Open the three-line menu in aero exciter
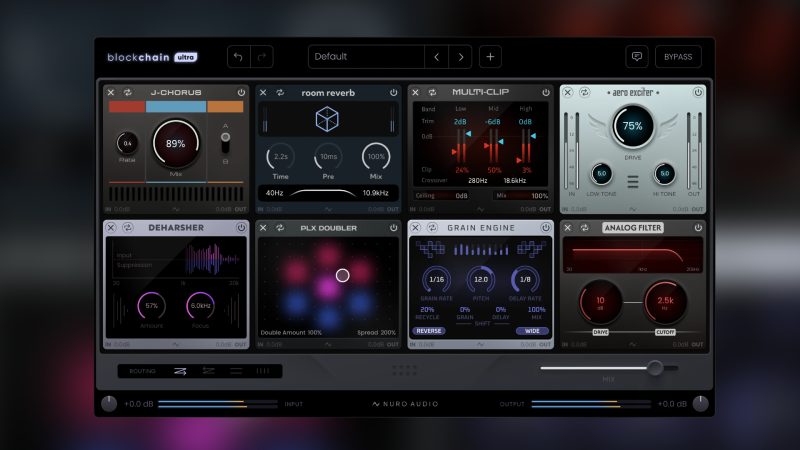Viewport: 800px width, 450px height. [633, 182]
